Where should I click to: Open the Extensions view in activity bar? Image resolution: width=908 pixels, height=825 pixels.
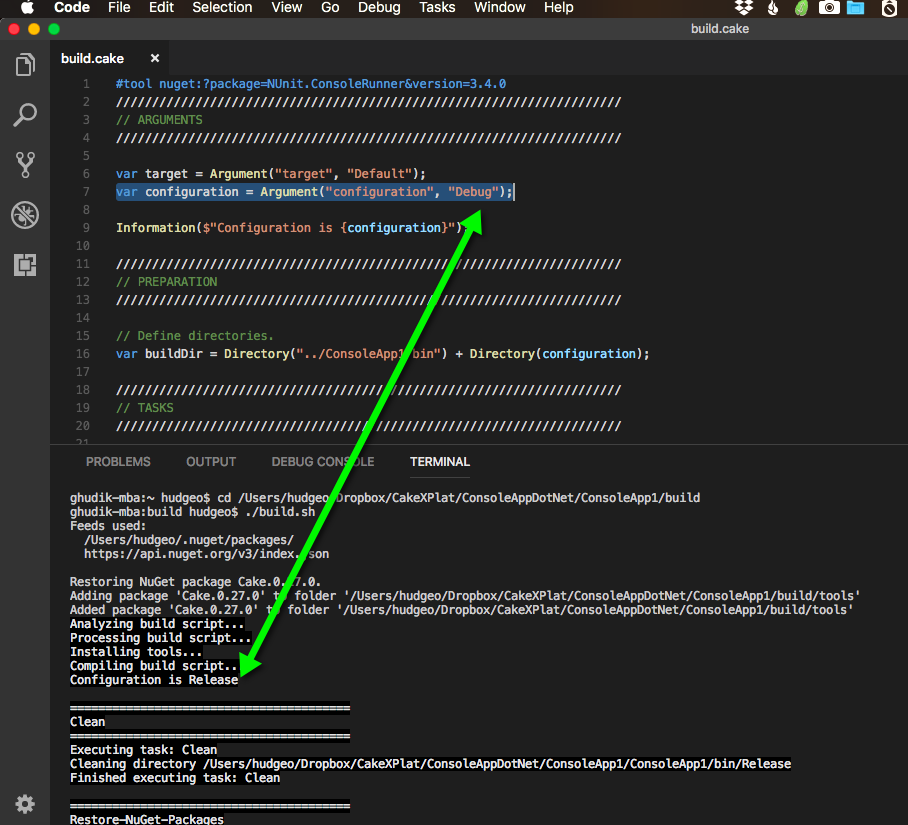25,265
